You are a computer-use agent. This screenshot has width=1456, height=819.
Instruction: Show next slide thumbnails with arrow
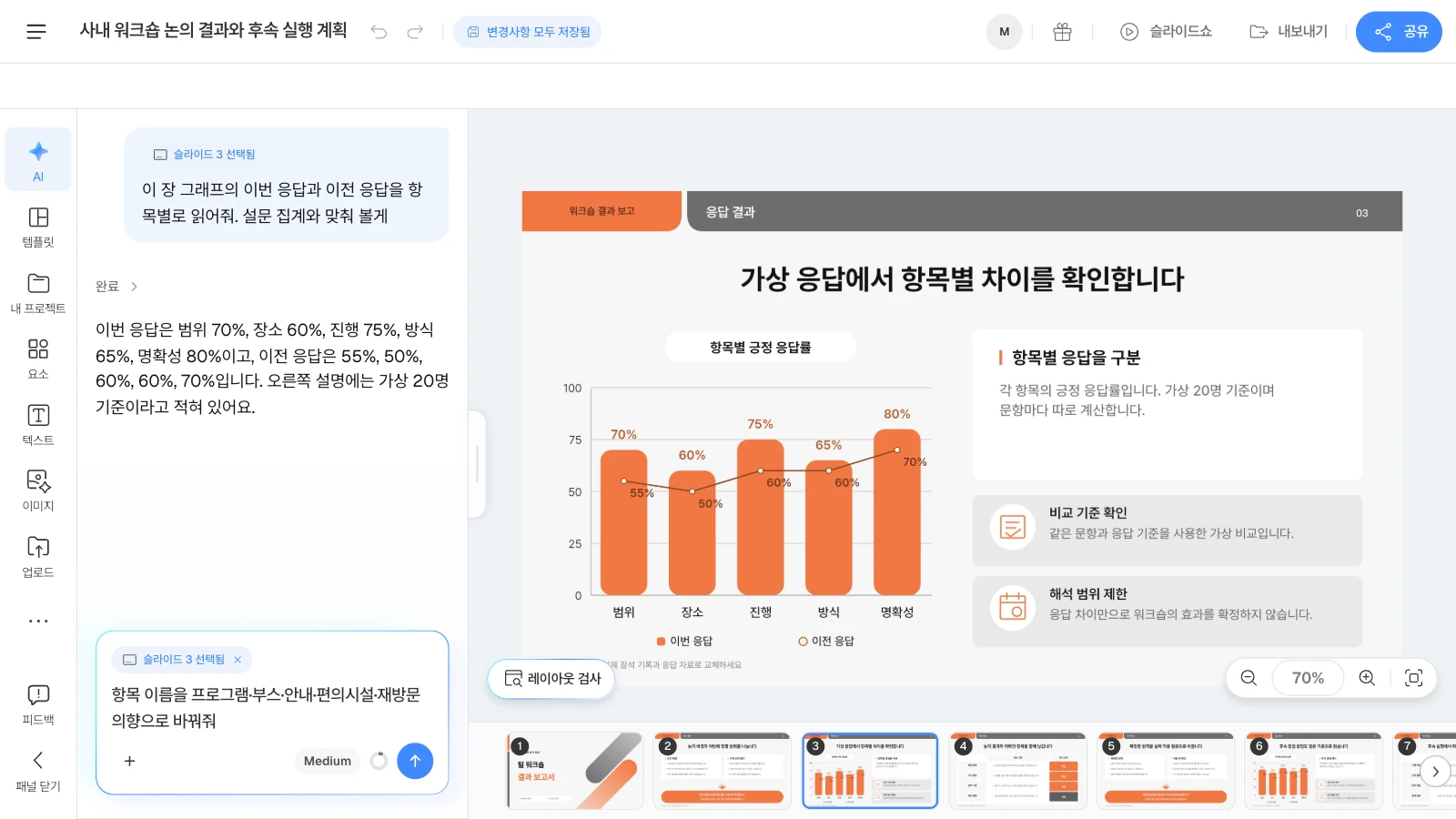click(x=1435, y=772)
